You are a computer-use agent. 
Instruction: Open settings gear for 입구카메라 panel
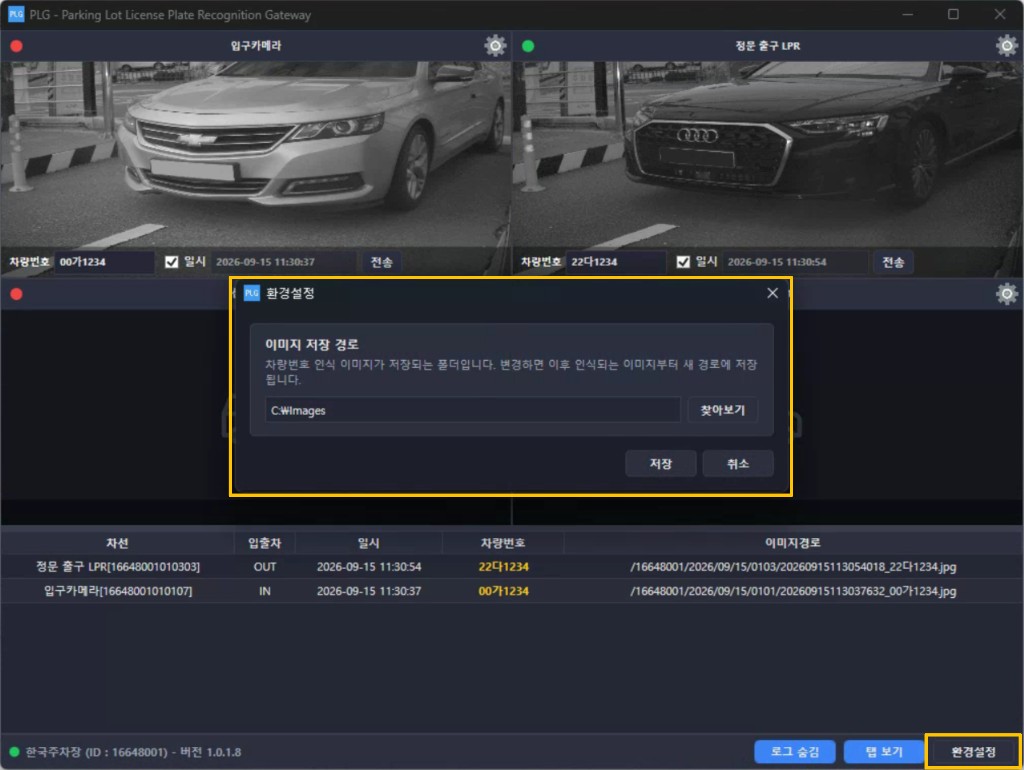[x=495, y=46]
